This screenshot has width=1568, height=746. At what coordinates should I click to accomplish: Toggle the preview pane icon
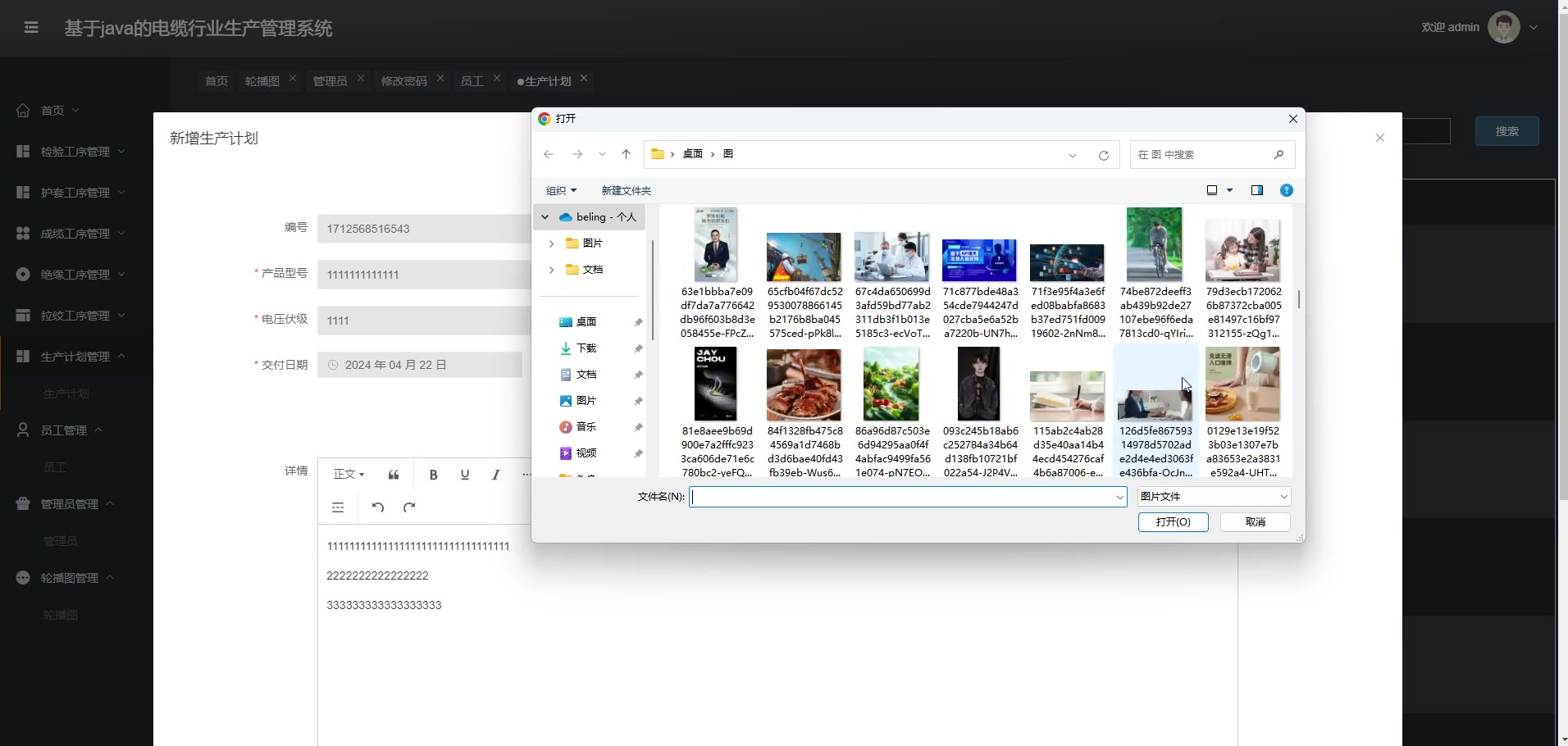point(1257,190)
